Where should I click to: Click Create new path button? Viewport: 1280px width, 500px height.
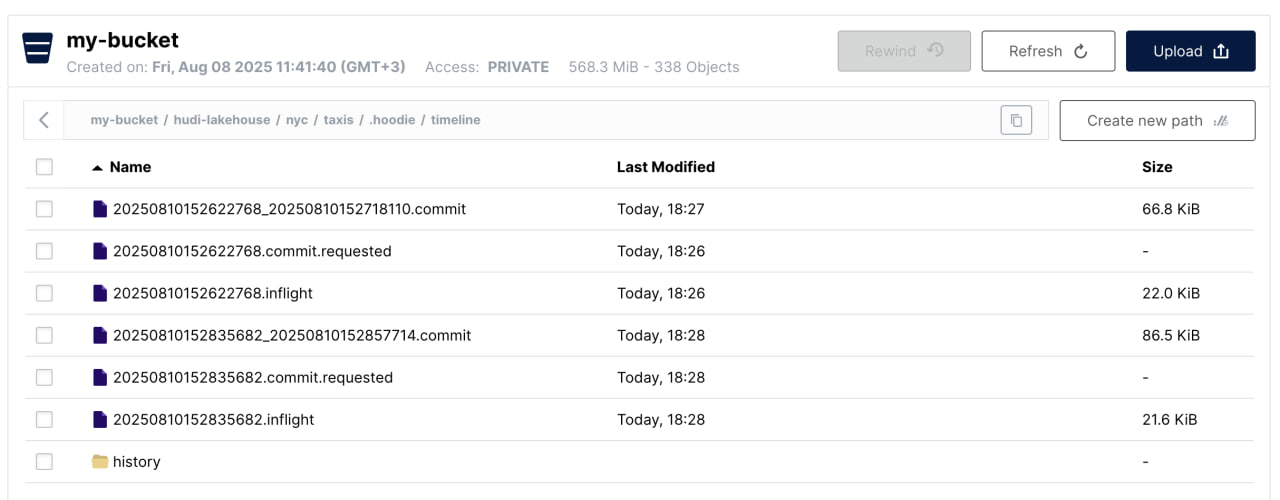click(1157, 120)
